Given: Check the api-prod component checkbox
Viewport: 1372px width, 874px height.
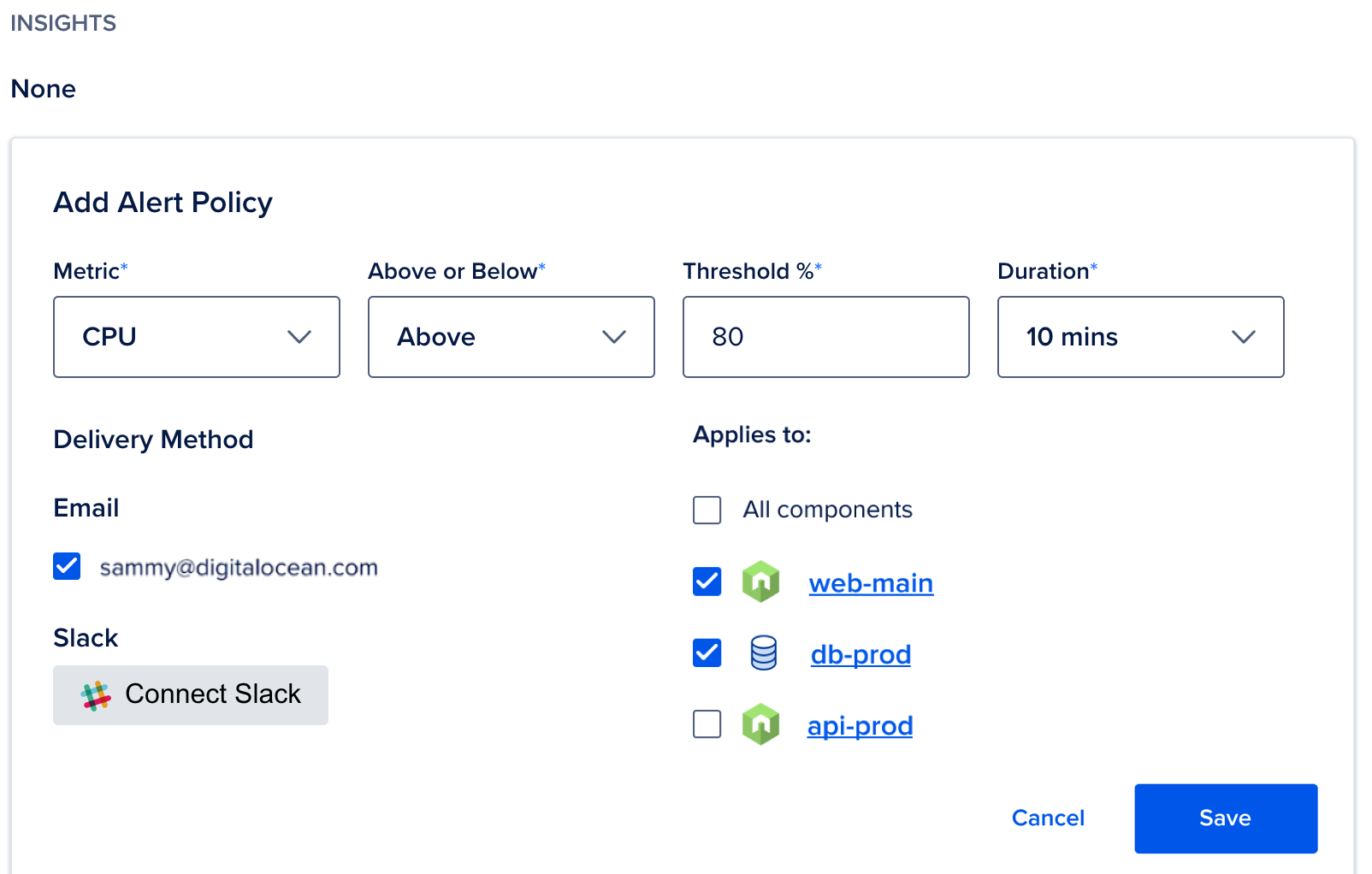Looking at the screenshot, I should pos(707,723).
